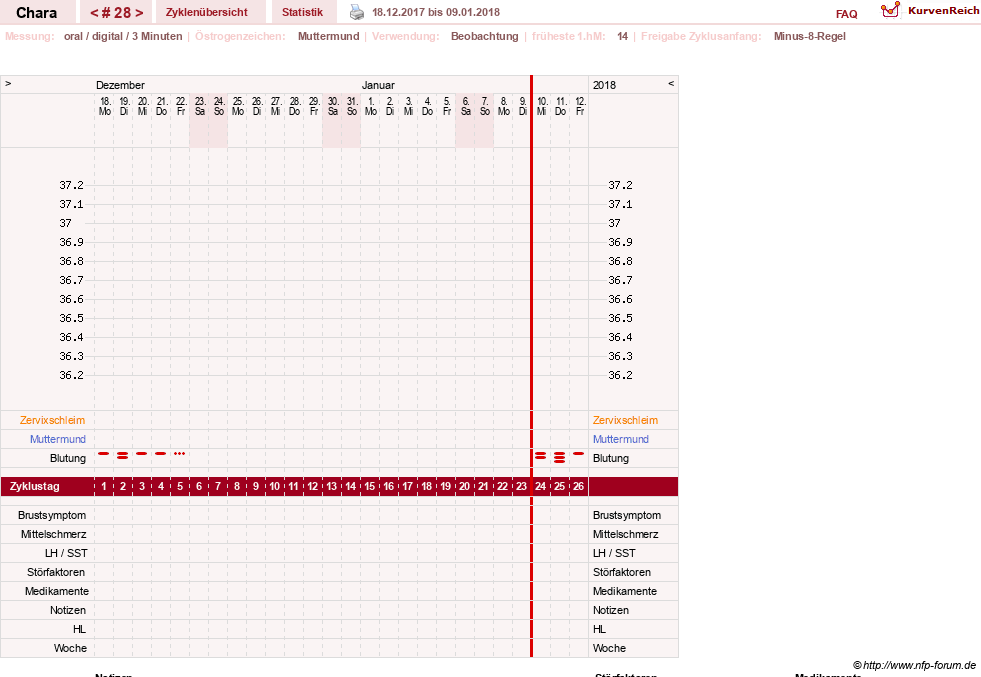The width and height of the screenshot is (981, 677).
Task: Click the left Woche row label
Action: 70,648
